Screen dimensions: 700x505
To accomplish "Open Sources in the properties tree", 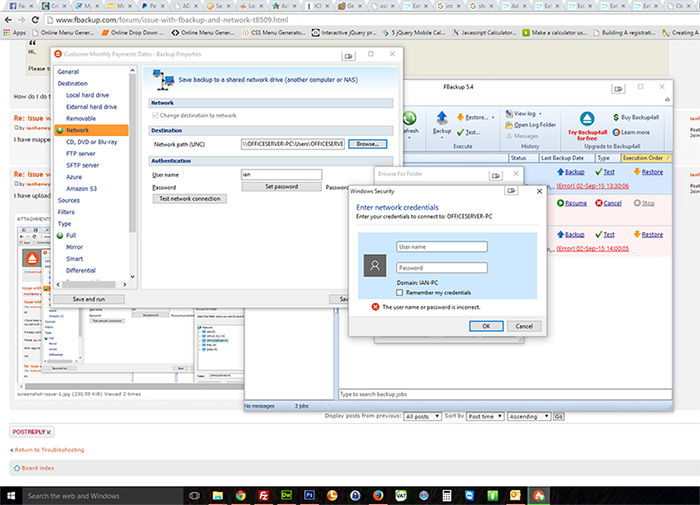I will (x=69, y=200).
